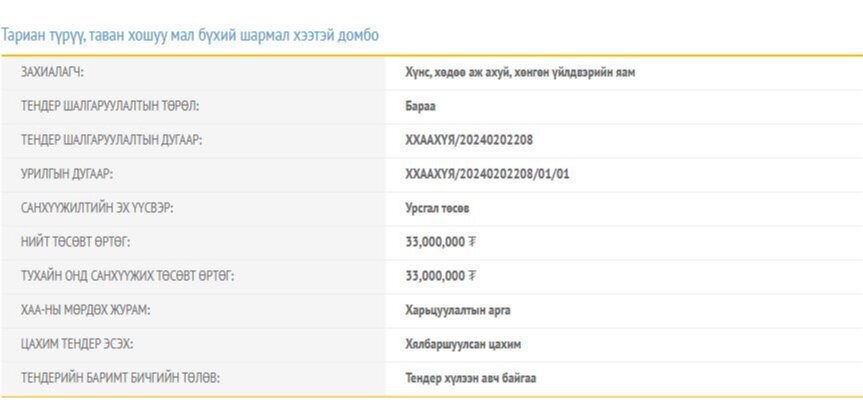
Task: Click 'ХАА-НЫ МӨРДӨХ ЖУРАМ:' label
Action: click(86, 310)
